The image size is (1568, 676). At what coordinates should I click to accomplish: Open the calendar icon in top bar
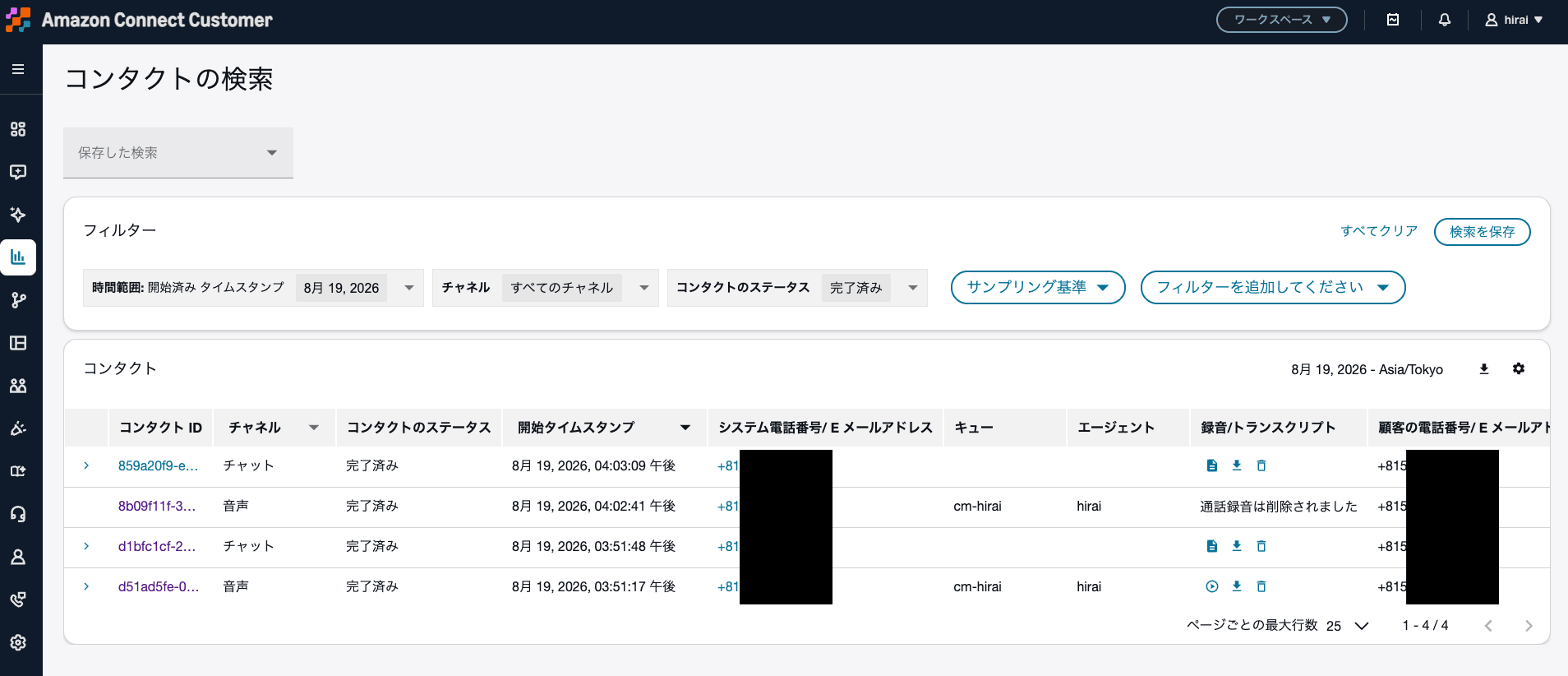click(x=1393, y=20)
